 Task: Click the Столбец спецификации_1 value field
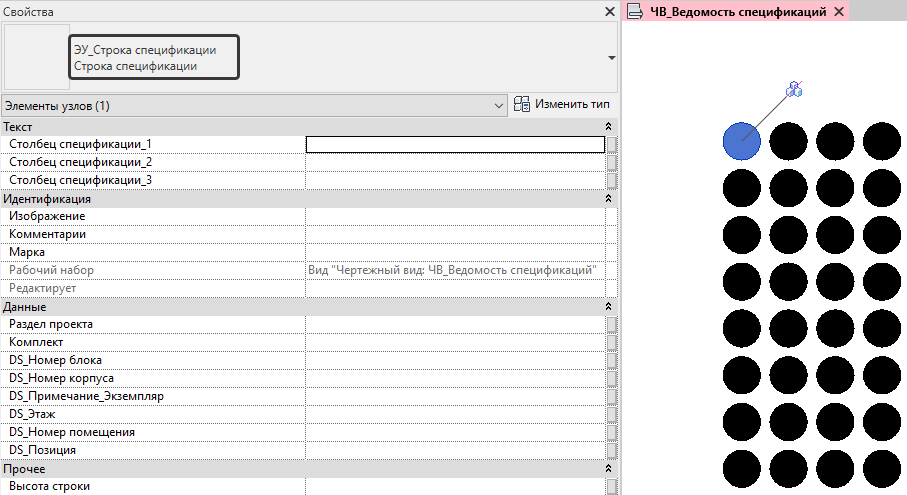(455, 144)
